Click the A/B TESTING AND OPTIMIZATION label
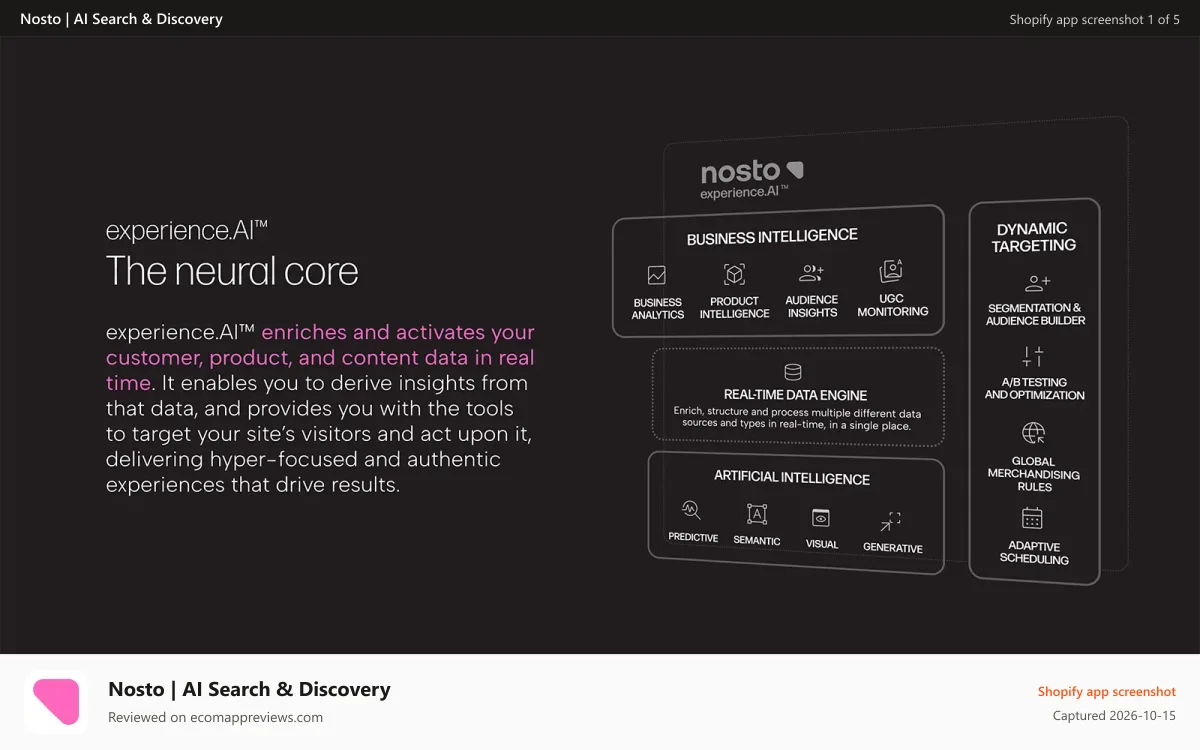1200x750 pixels. pos(1034,388)
